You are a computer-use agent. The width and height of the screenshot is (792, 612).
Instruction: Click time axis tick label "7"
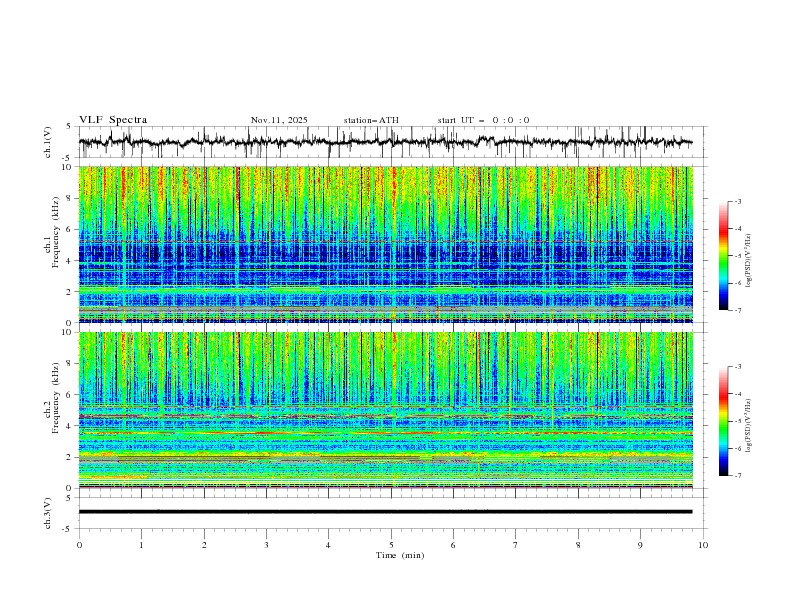(x=515, y=545)
